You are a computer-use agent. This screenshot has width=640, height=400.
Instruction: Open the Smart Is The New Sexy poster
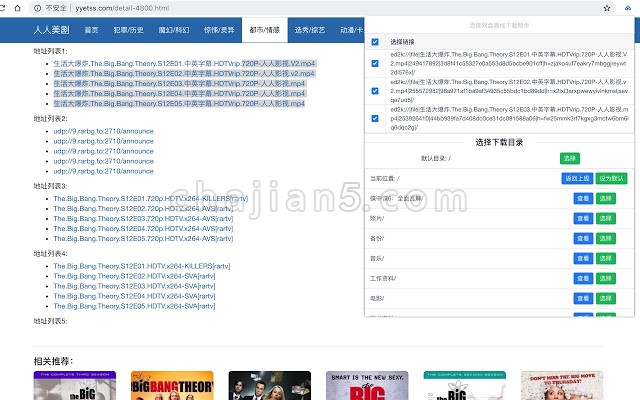pos(367,385)
